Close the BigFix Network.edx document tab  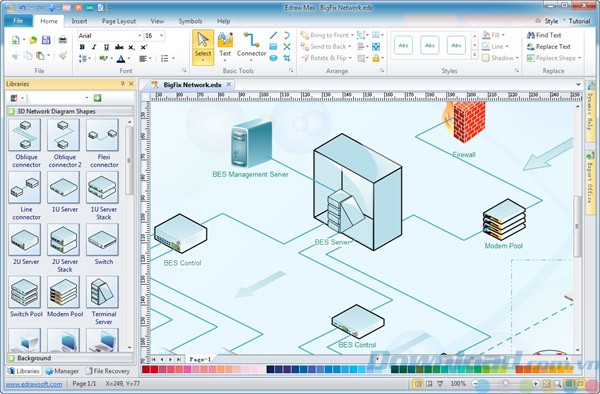(x=228, y=85)
